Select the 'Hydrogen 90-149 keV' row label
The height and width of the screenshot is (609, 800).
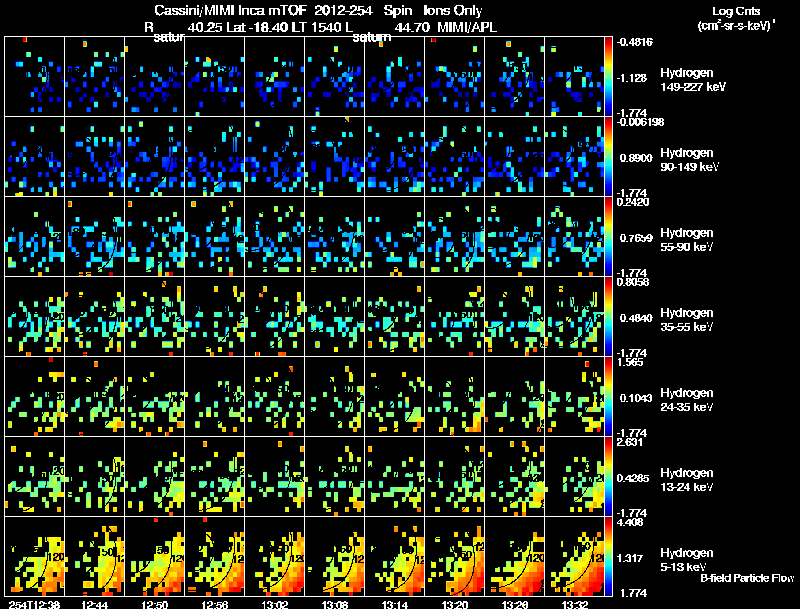point(689,160)
